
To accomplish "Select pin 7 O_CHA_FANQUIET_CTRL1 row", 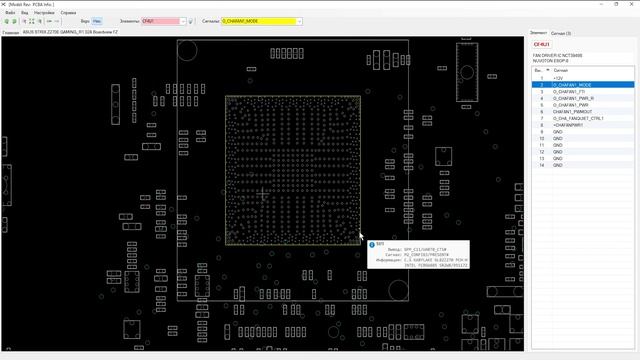I will (x=583, y=118).
